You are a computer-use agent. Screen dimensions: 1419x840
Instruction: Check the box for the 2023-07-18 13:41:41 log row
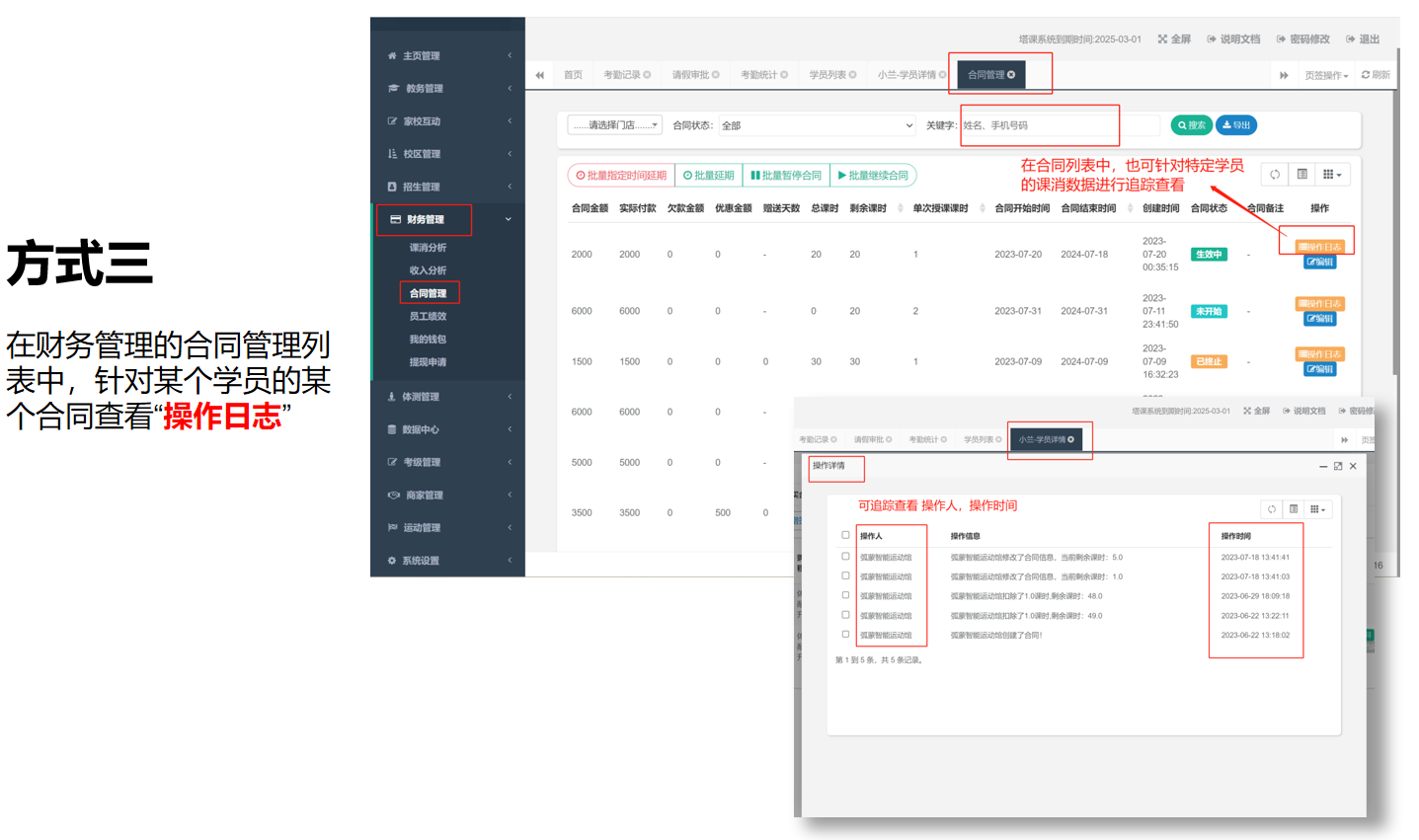pyautogui.click(x=845, y=557)
